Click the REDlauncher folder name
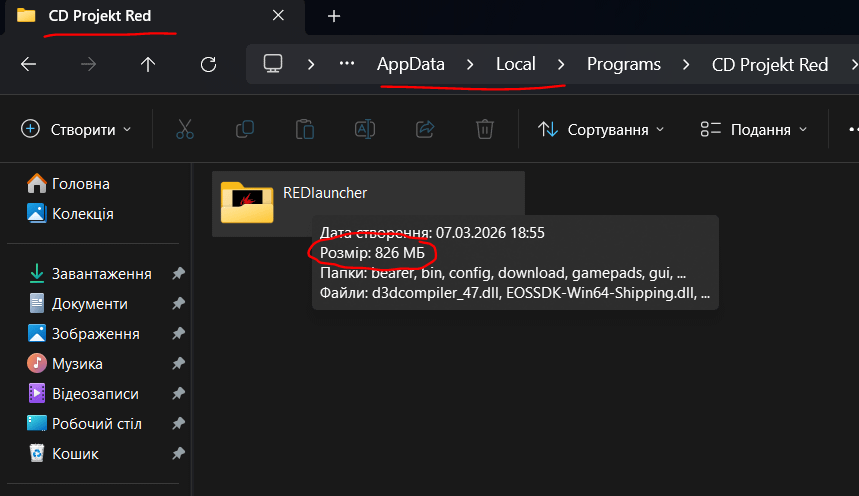The height and width of the screenshot is (496, 859). coord(325,193)
